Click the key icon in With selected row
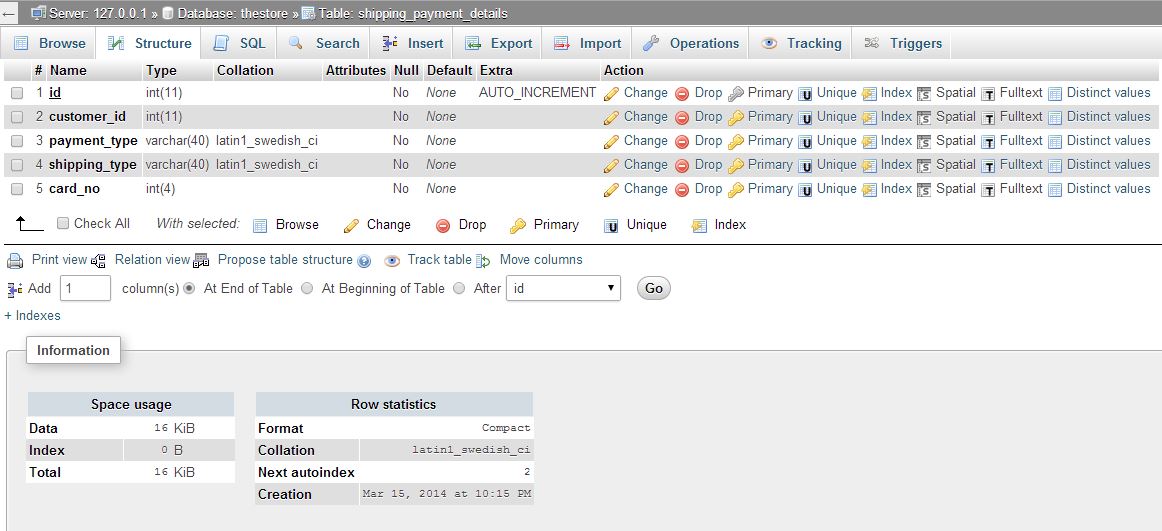 pyautogui.click(x=518, y=225)
